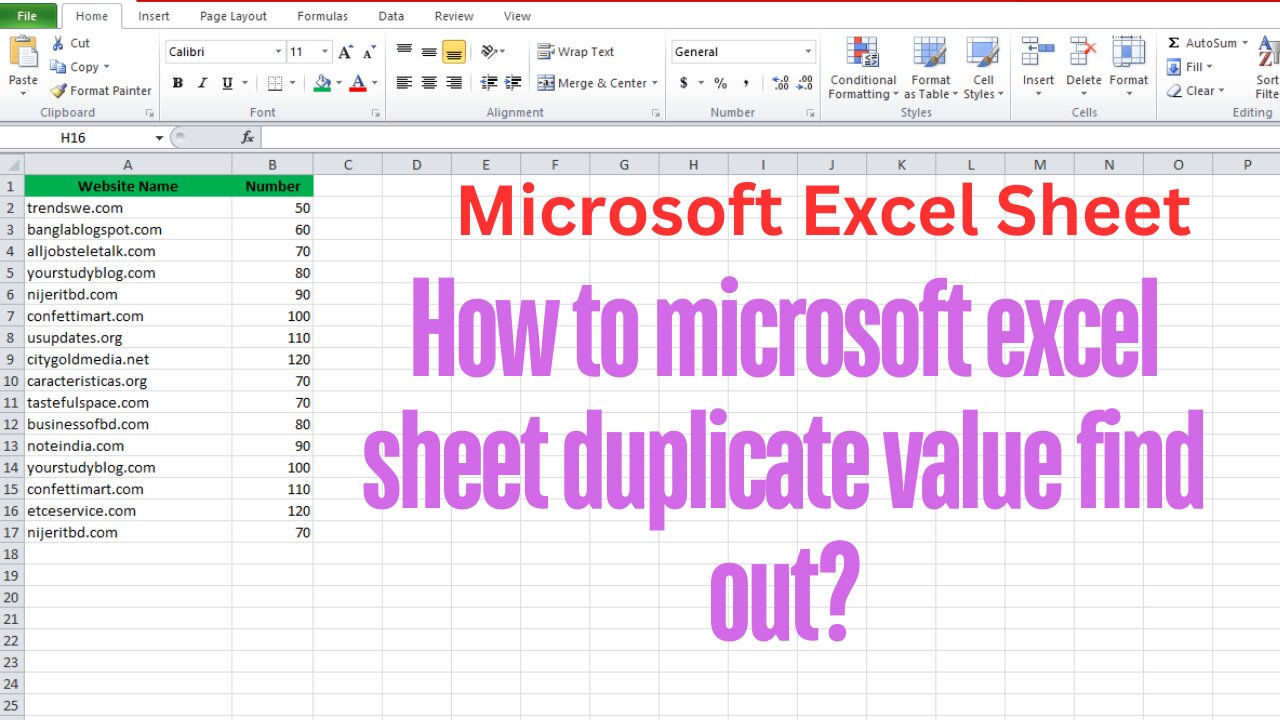Click the Insert Function fx button
1280x720 pixels.
(x=247, y=138)
